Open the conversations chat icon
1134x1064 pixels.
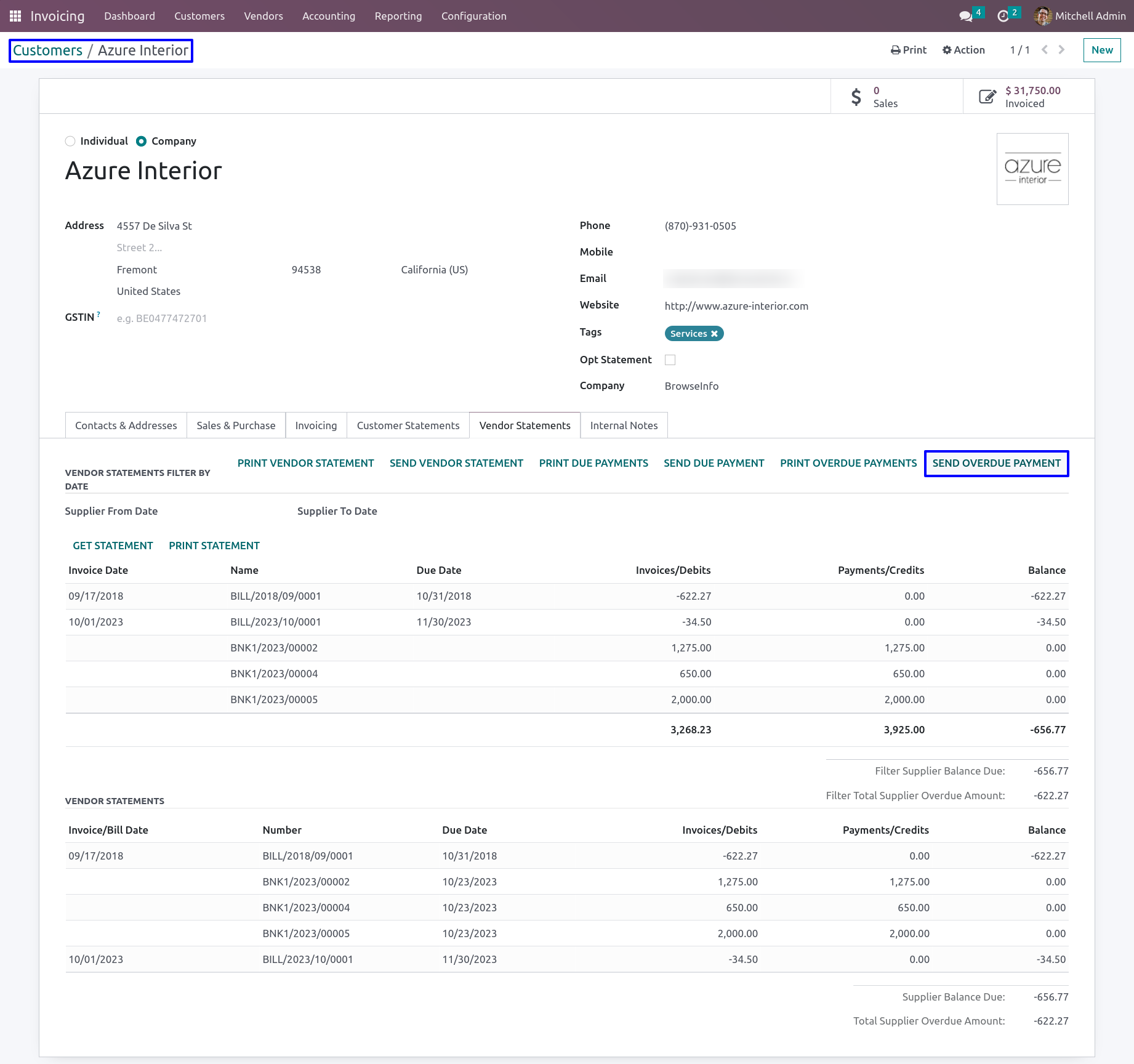[966, 16]
